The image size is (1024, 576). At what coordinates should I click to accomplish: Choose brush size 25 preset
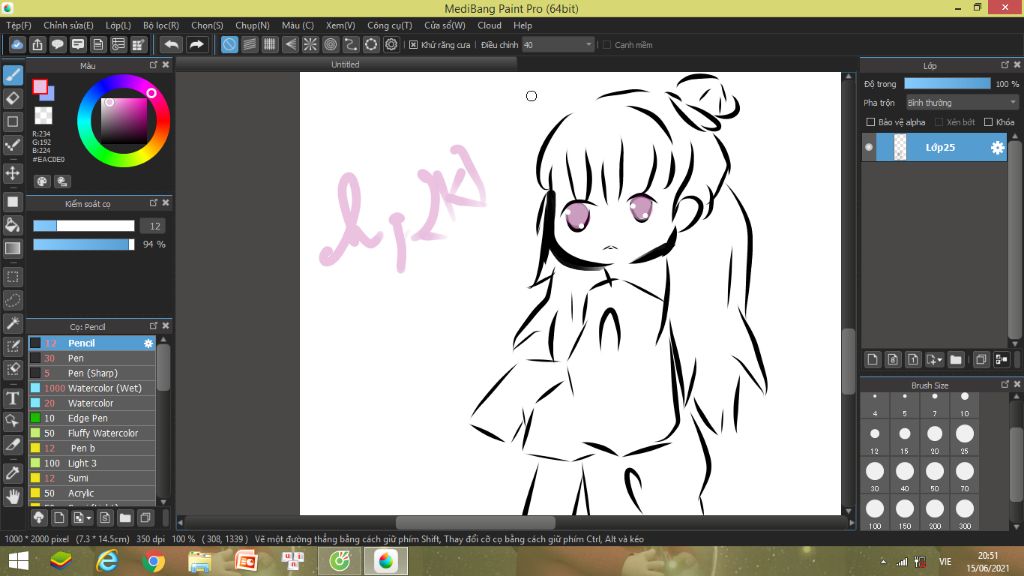(965, 438)
